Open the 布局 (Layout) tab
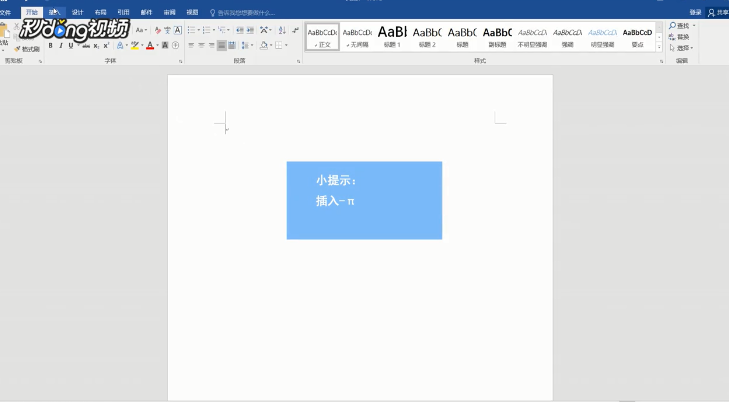729x402 pixels. [x=100, y=13]
